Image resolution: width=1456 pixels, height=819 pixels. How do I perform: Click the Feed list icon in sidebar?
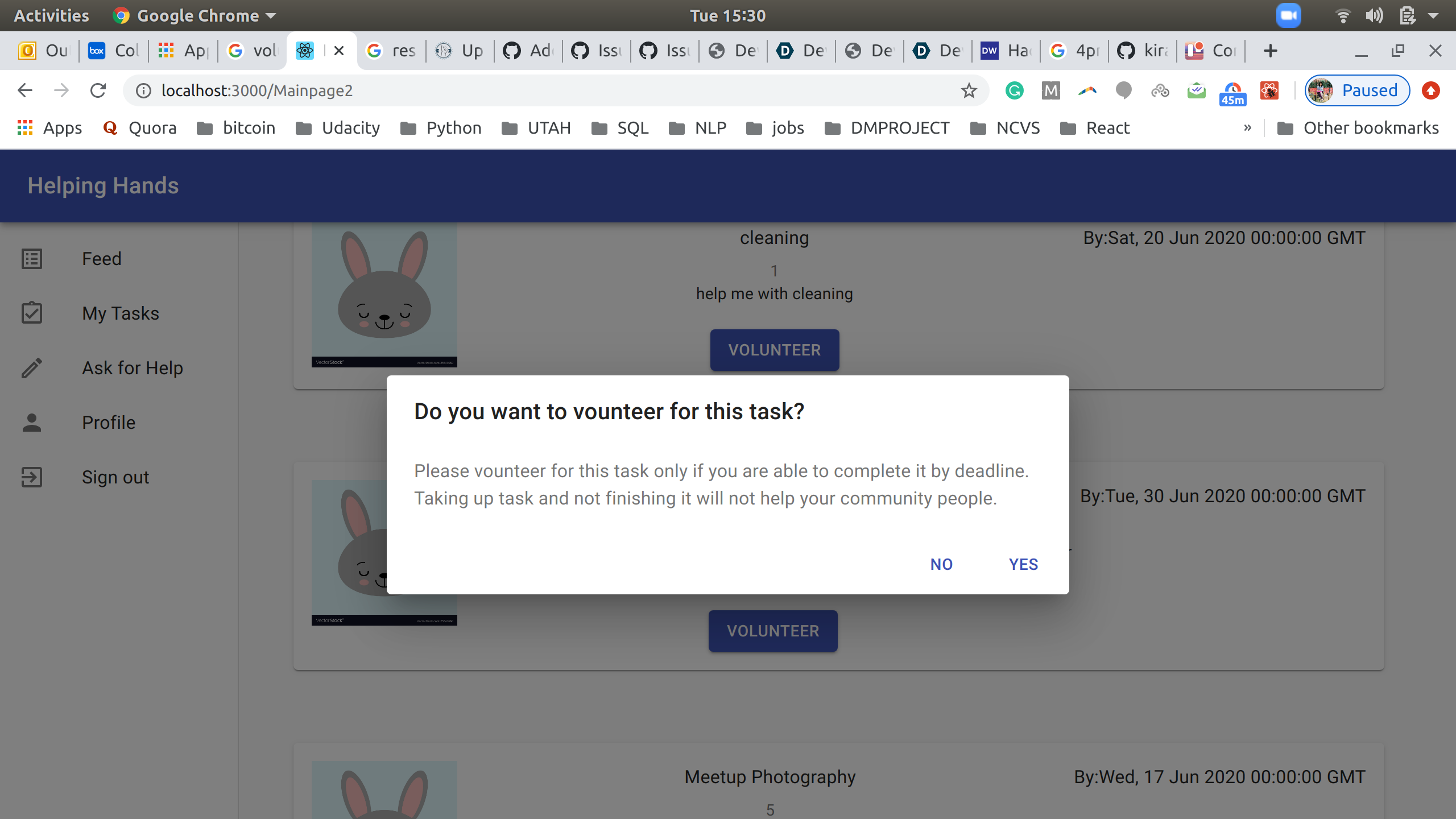click(x=32, y=259)
